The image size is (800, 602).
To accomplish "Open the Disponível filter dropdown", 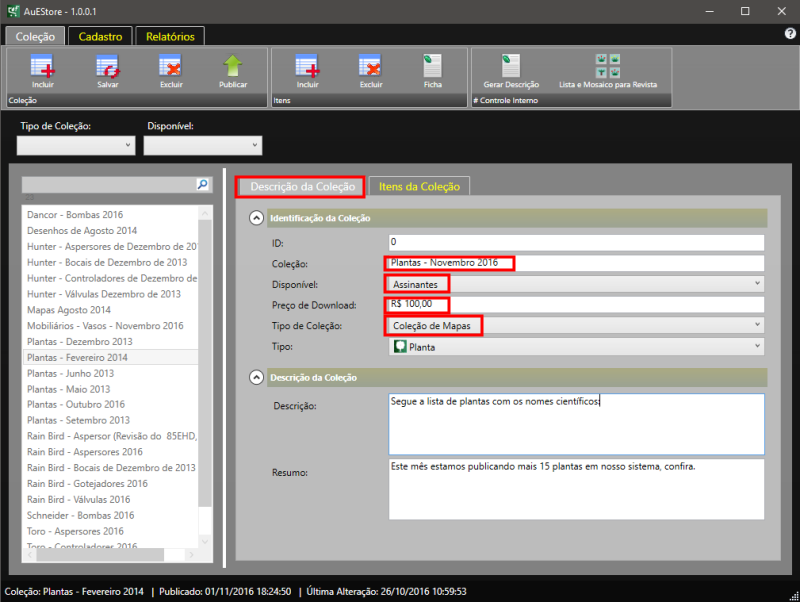I will click(203, 146).
